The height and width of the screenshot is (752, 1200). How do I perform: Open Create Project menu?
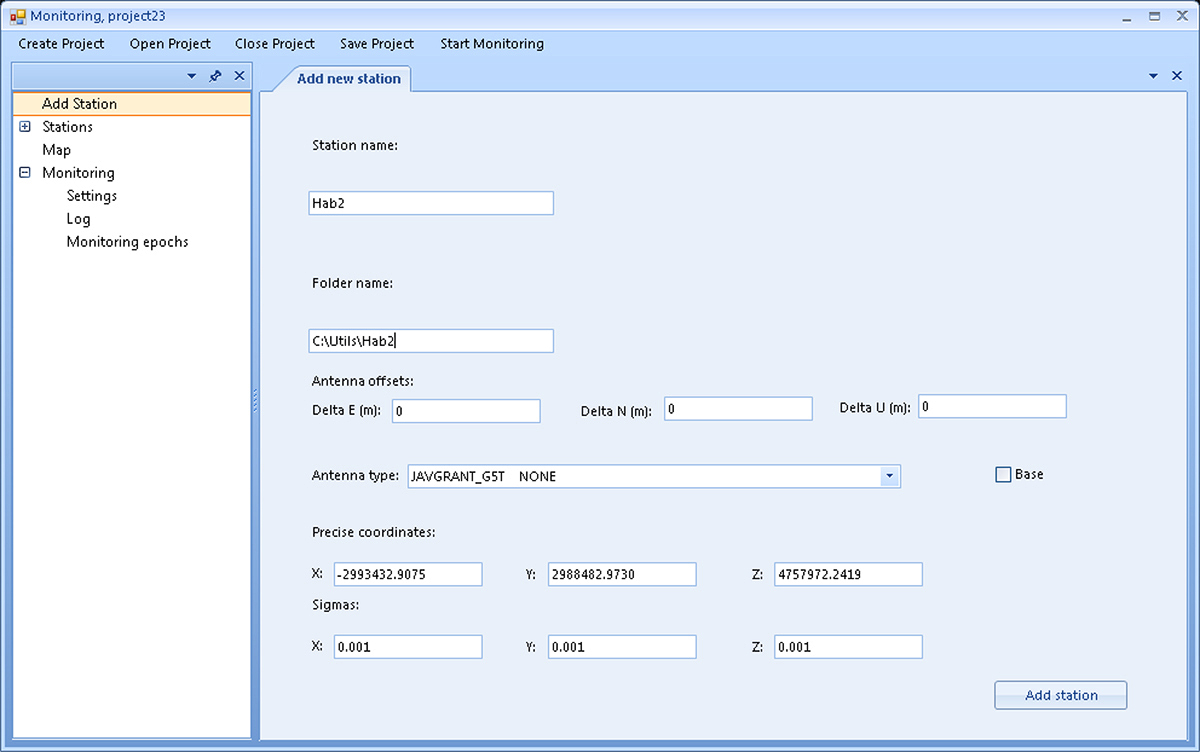pos(61,44)
